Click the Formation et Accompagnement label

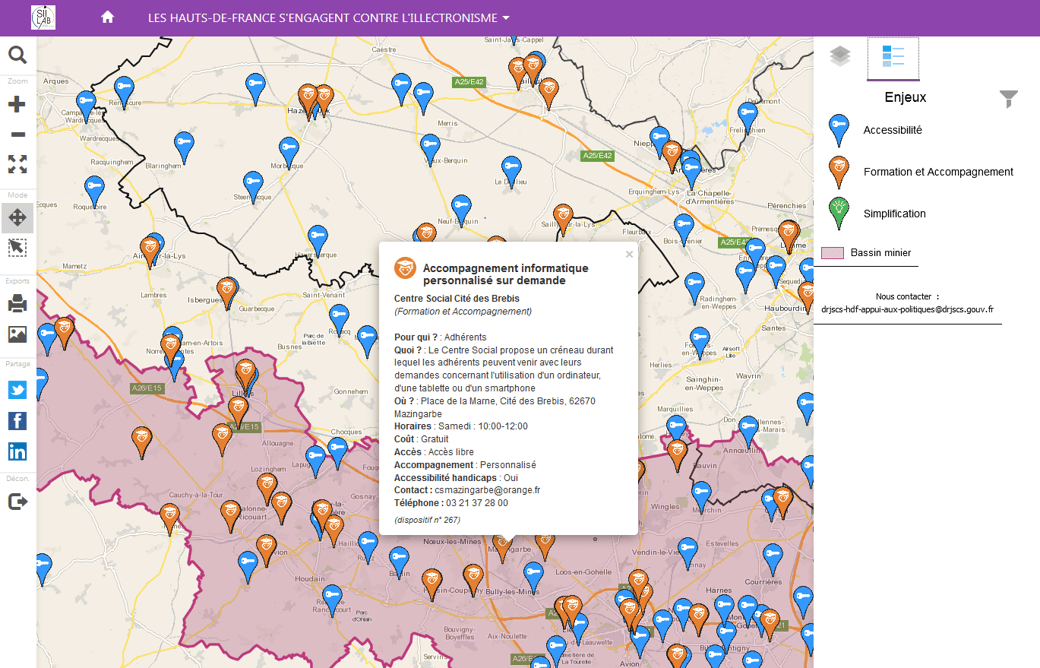pos(938,172)
